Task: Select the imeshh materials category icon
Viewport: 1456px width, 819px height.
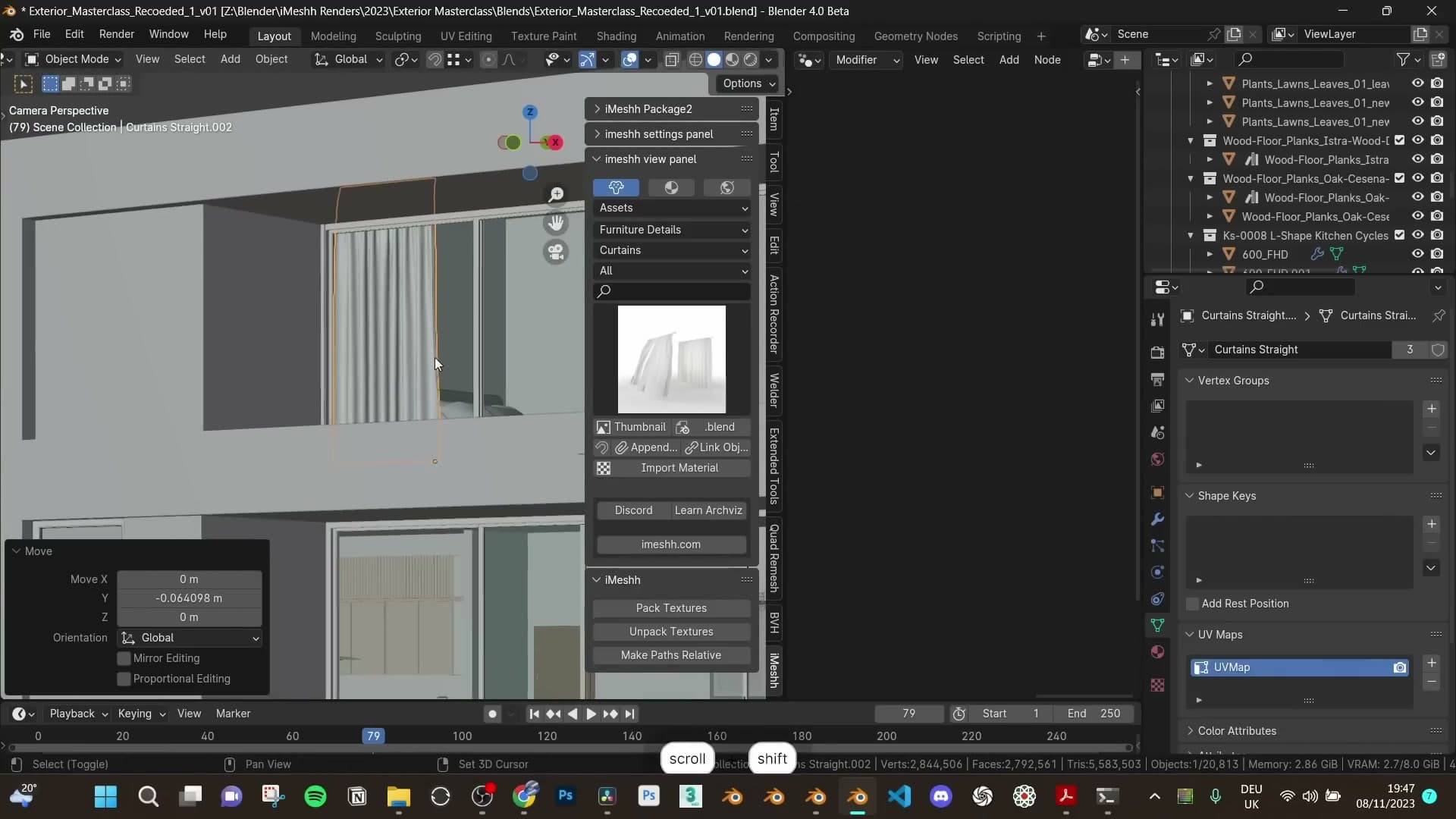Action: pyautogui.click(x=671, y=187)
